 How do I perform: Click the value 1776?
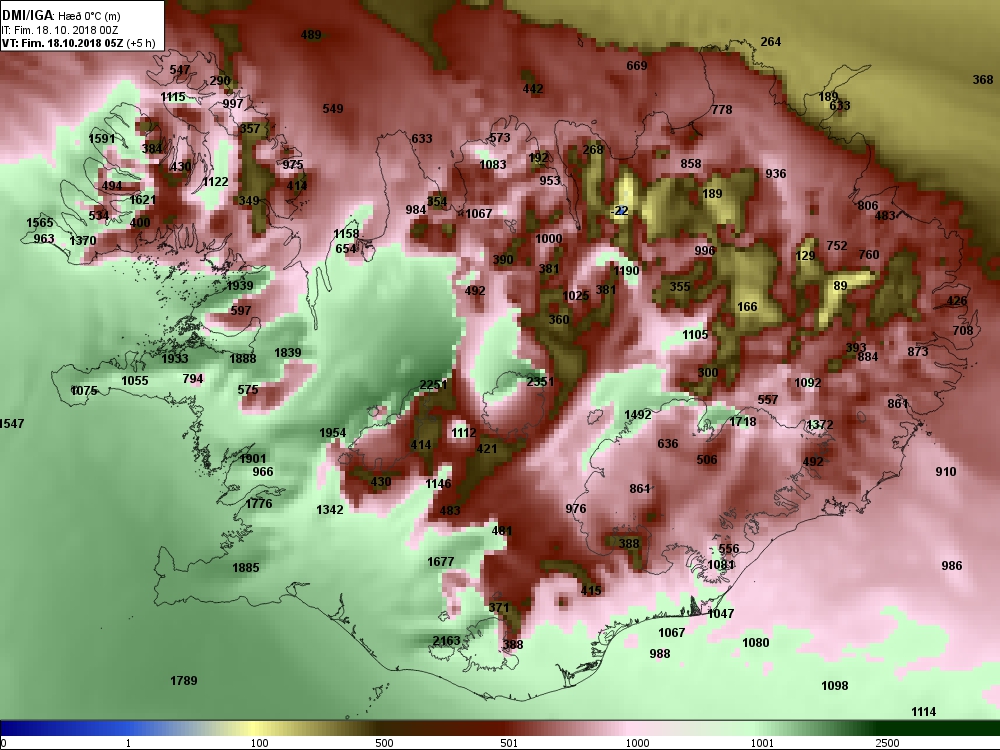pos(258,504)
